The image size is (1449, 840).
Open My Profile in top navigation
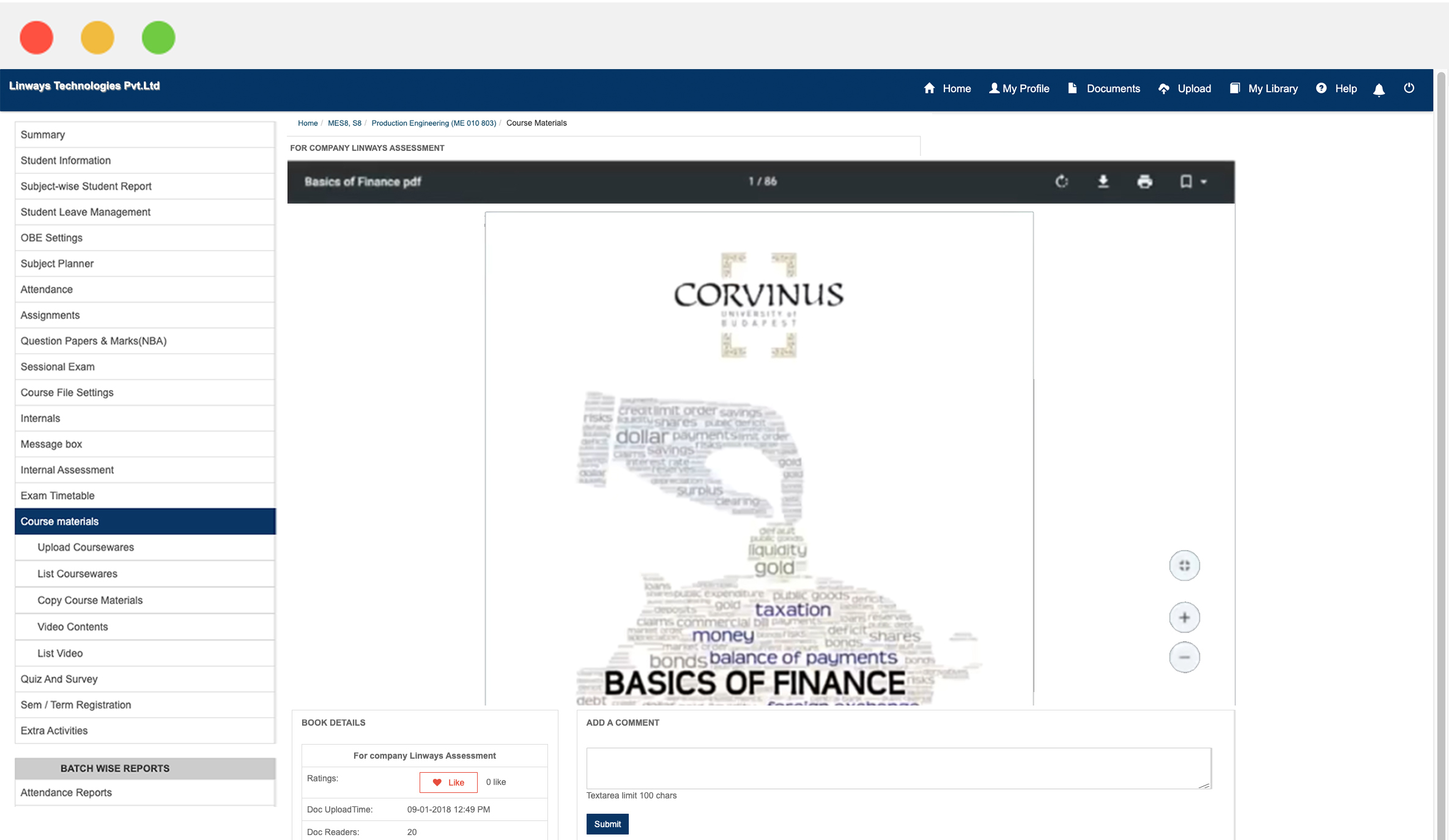click(1019, 89)
